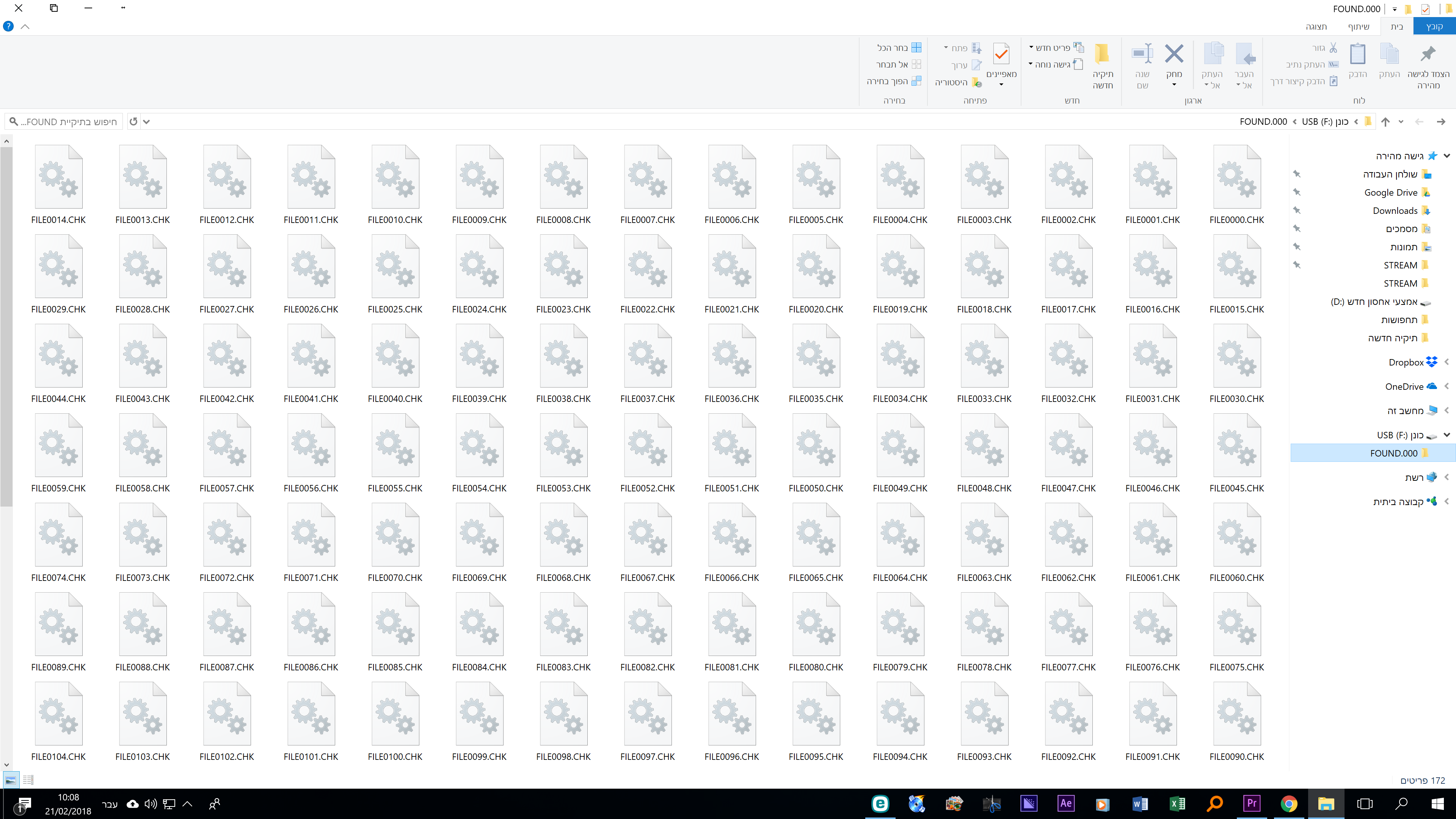The image size is (1456, 819).
Task: Collapse the Quick access (גישה מהירה) tree
Action: (1447, 156)
